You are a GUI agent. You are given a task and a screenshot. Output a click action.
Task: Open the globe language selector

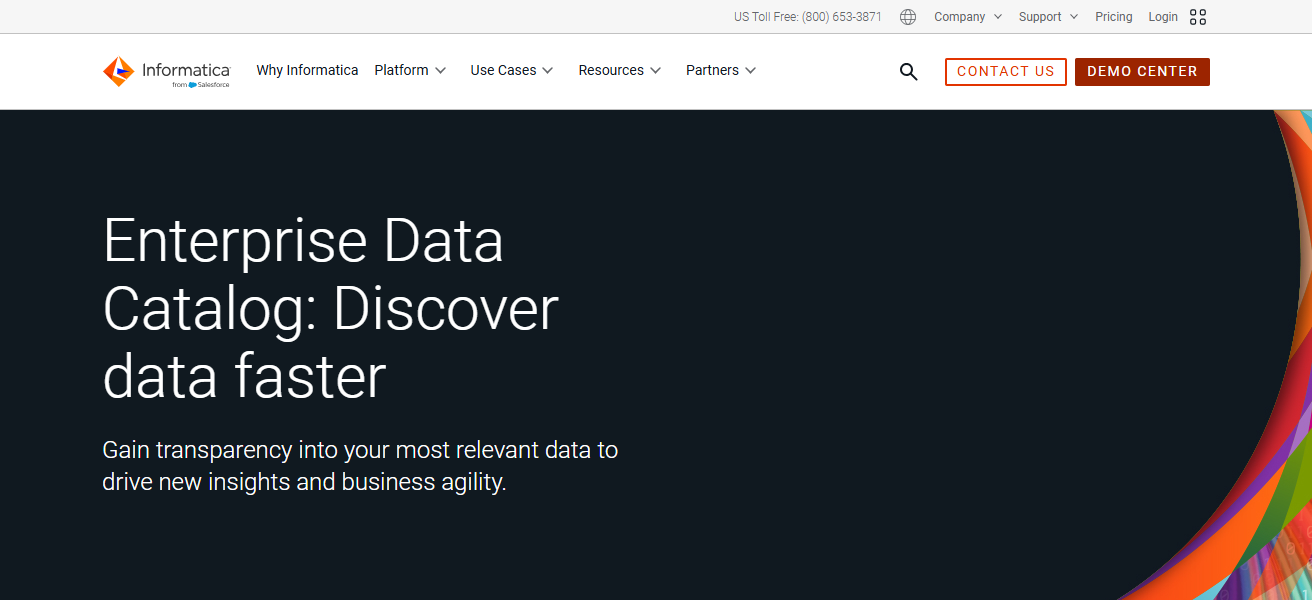[907, 16]
